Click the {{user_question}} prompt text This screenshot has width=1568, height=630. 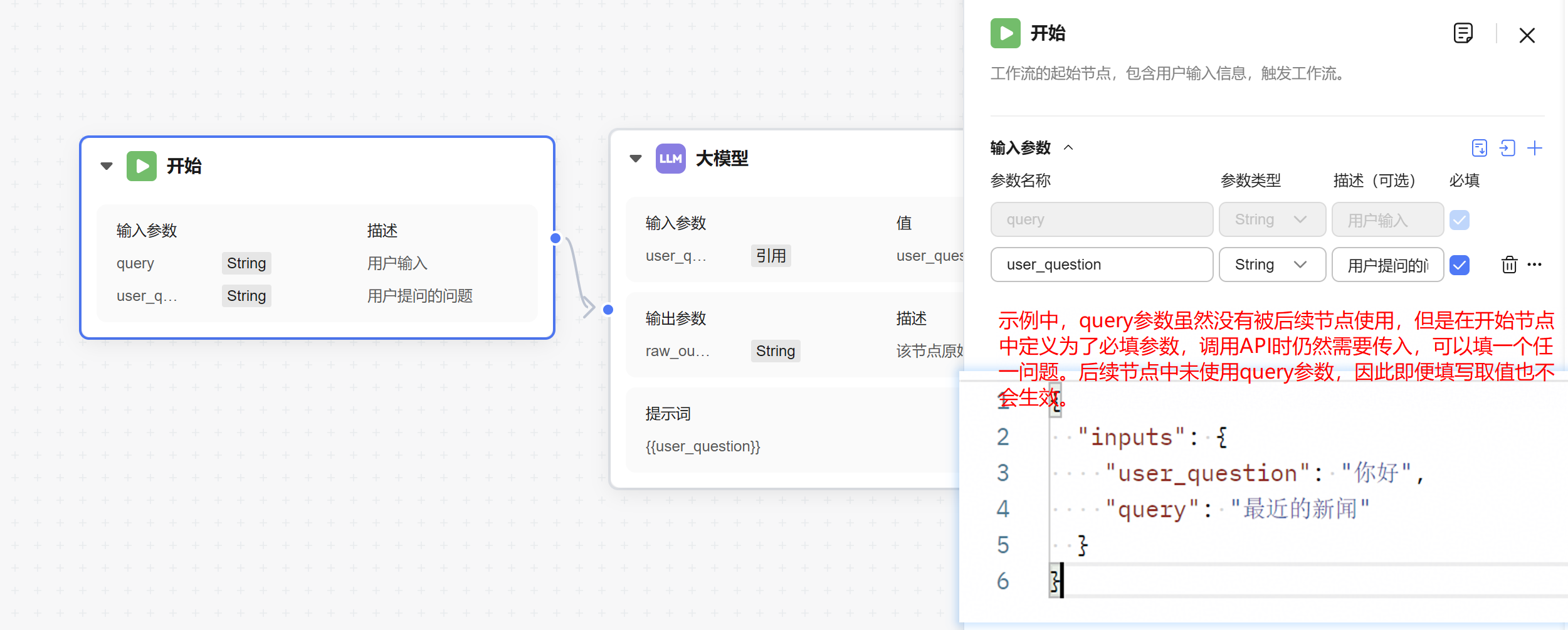[703, 446]
